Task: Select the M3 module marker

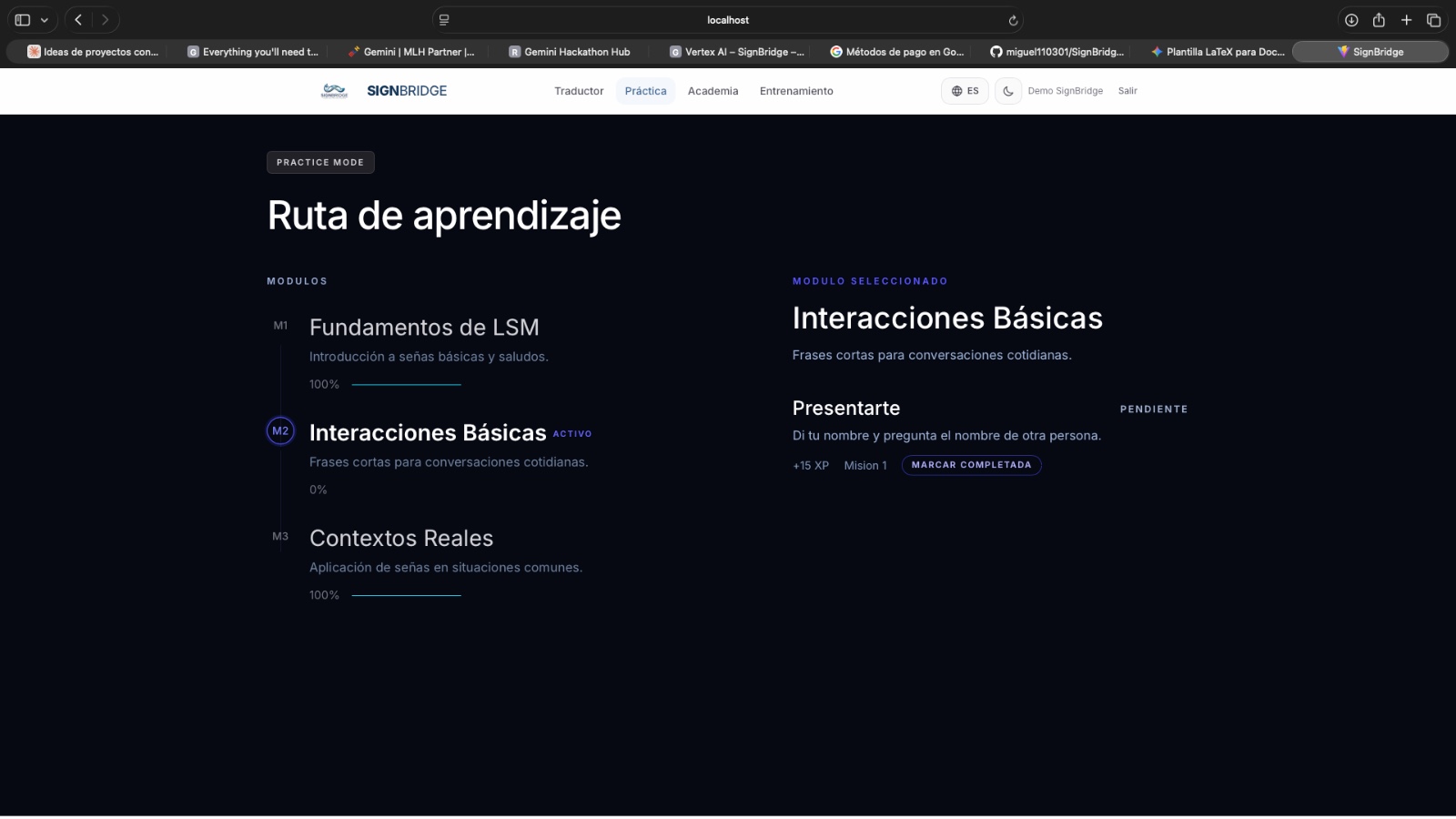Action: tap(280, 537)
